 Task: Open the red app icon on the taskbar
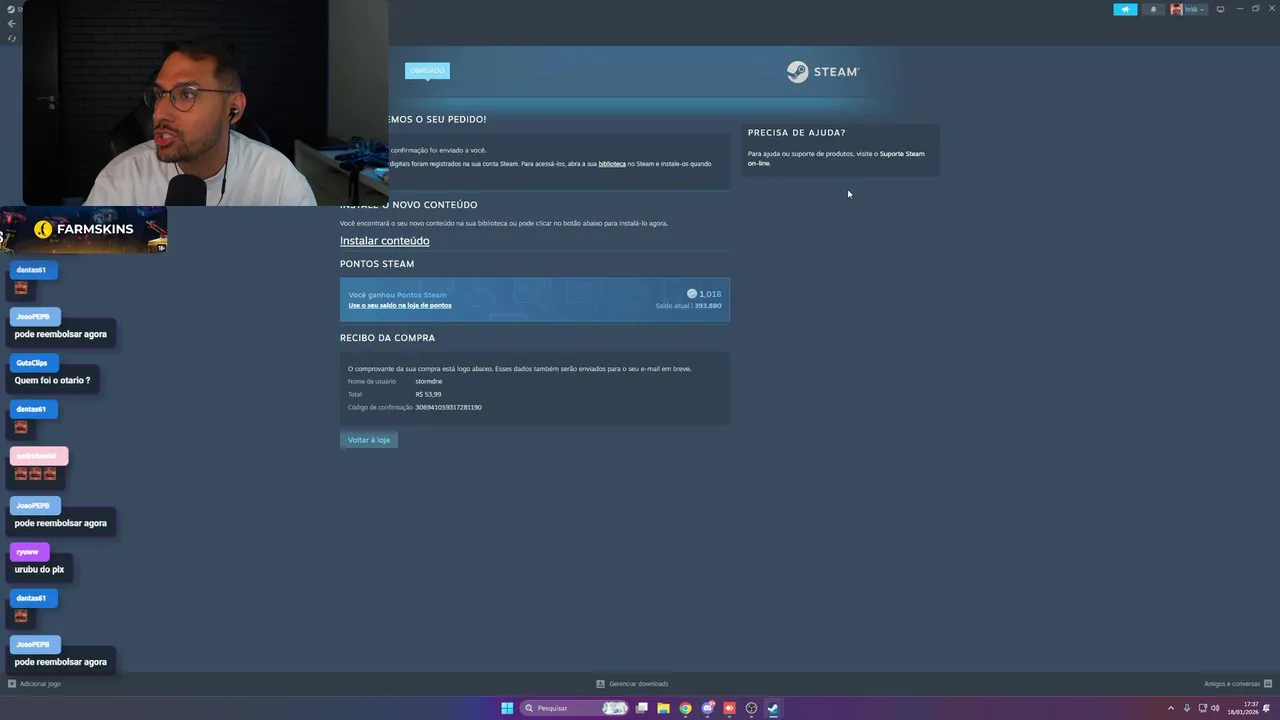tap(729, 708)
